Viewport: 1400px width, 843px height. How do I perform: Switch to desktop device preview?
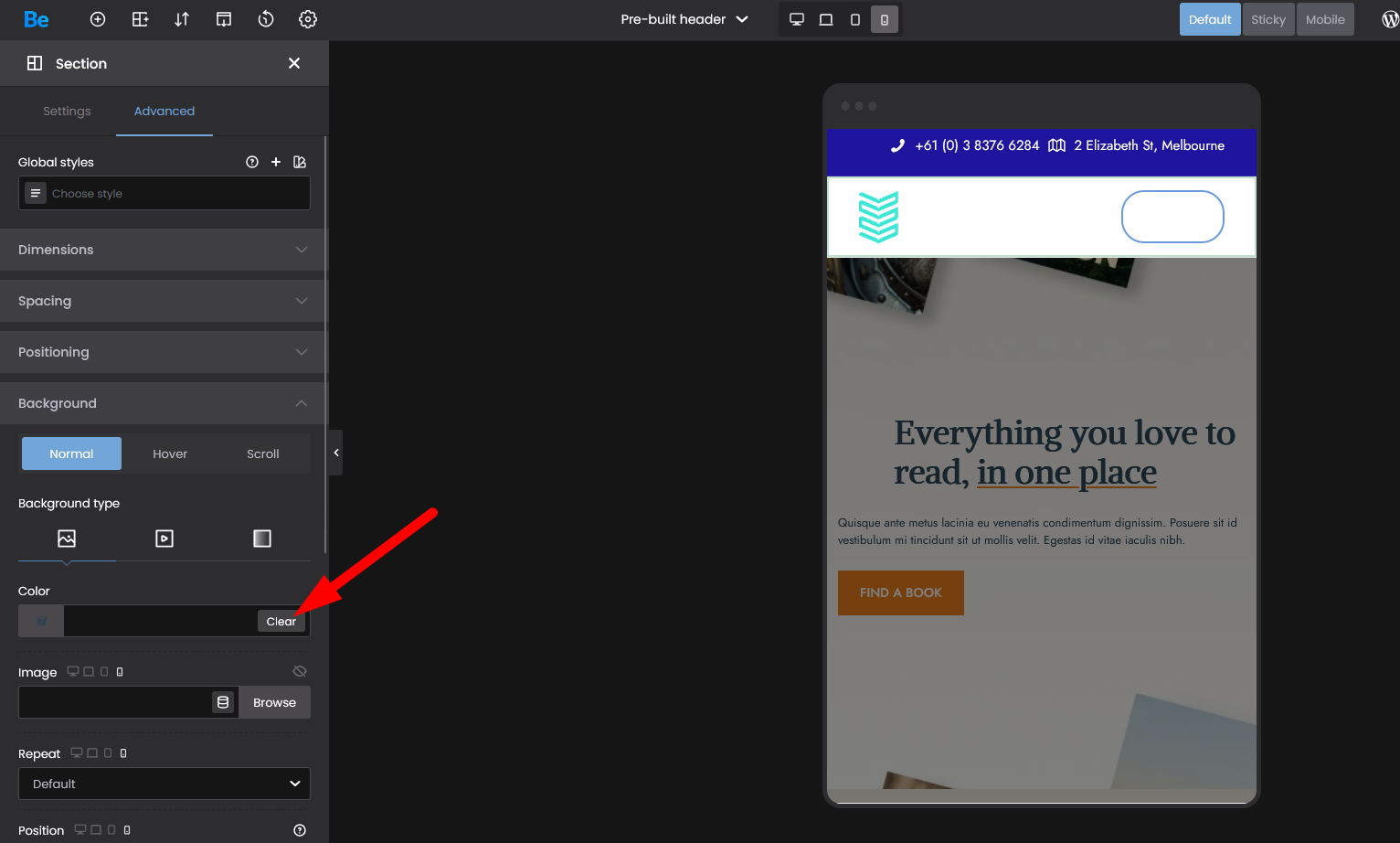(x=797, y=19)
